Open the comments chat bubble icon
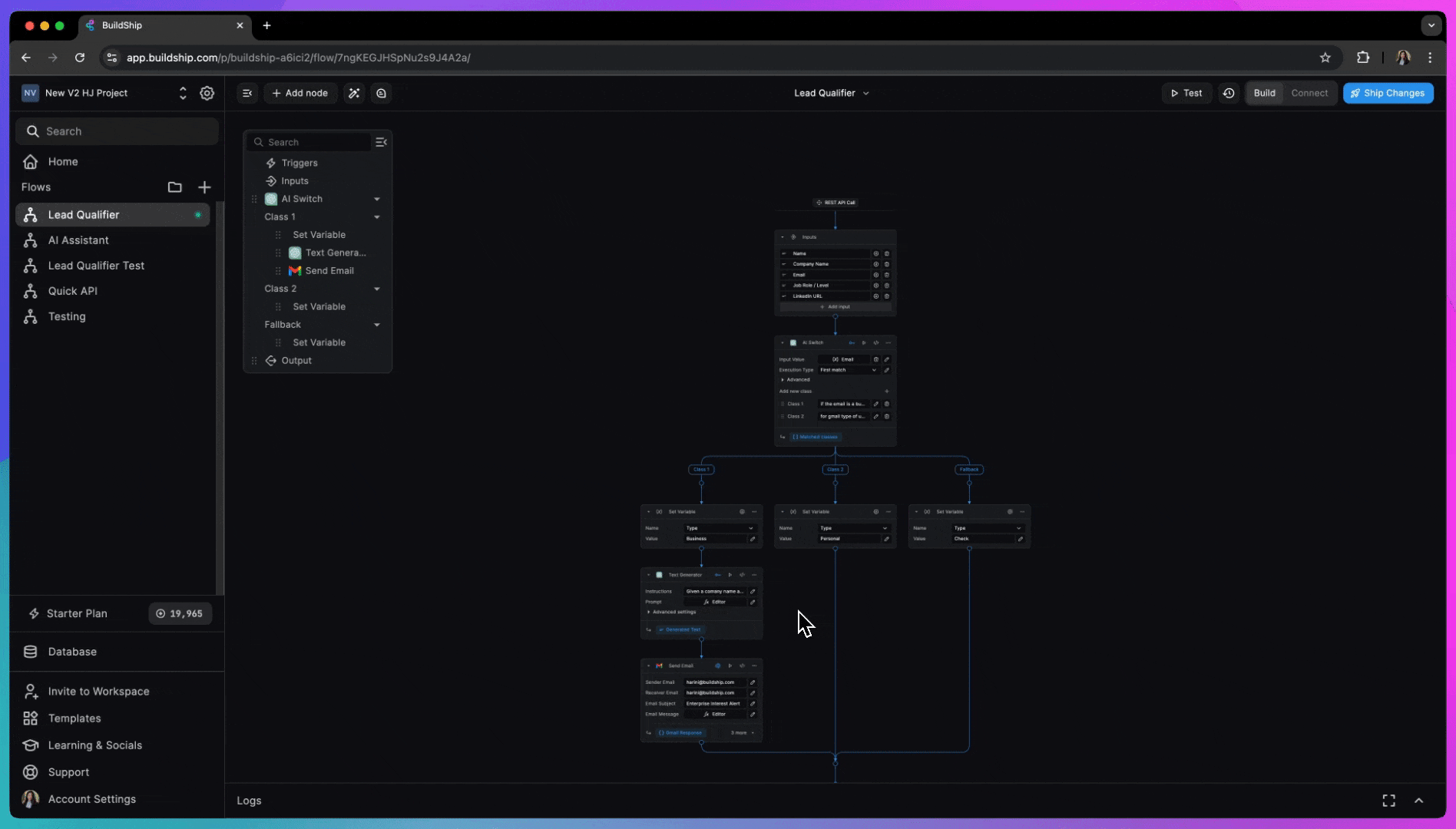This screenshot has height=829, width=1456. [x=381, y=93]
